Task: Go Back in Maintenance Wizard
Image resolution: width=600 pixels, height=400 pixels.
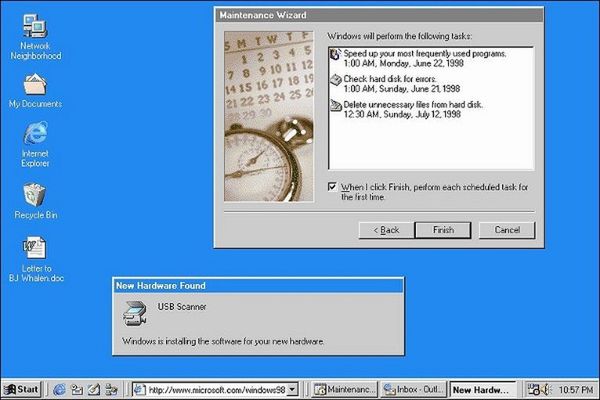Action: [x=386, y=230]
